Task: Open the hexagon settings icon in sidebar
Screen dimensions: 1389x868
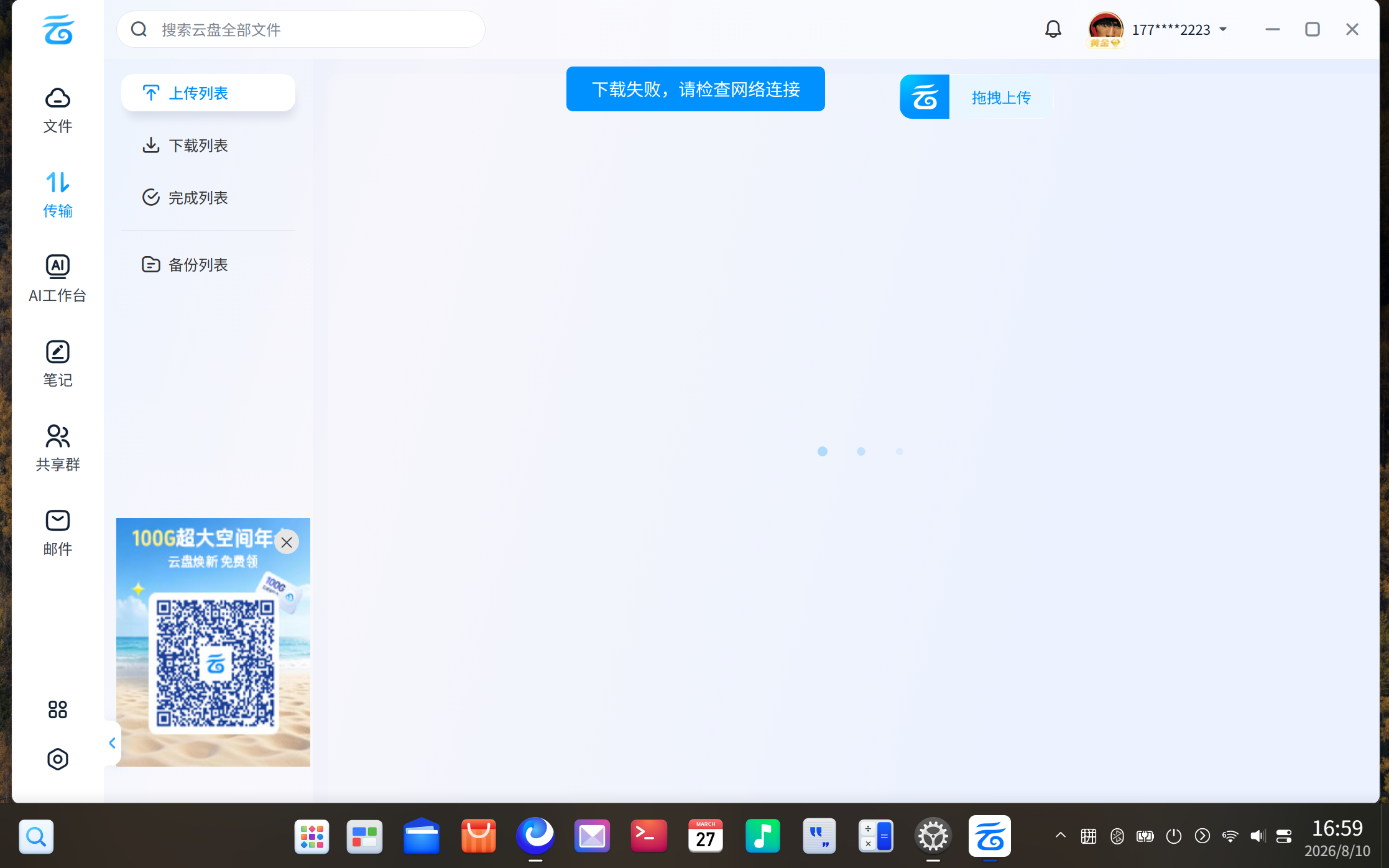Action: (57, 759)
